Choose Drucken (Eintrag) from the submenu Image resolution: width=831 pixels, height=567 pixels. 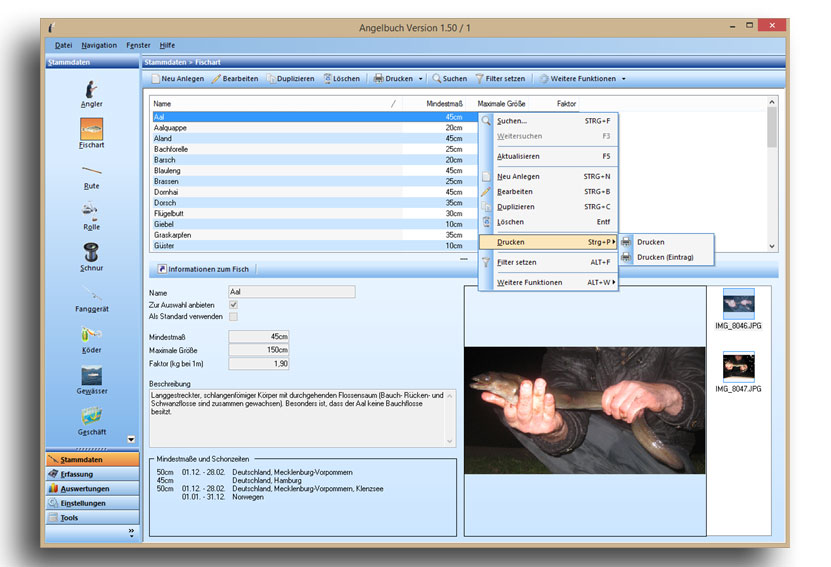[x=665, y=257]
